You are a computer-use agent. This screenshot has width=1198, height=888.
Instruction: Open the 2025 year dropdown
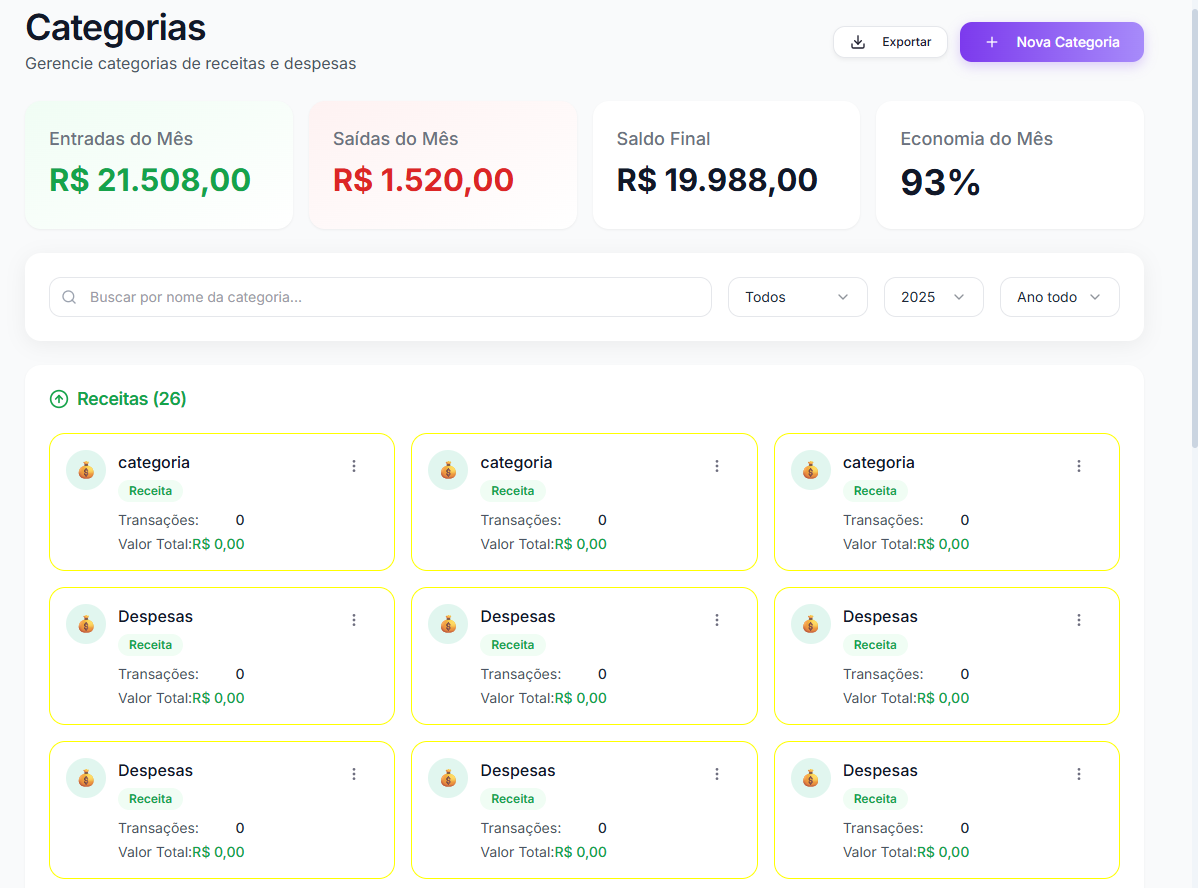point(933,297)
